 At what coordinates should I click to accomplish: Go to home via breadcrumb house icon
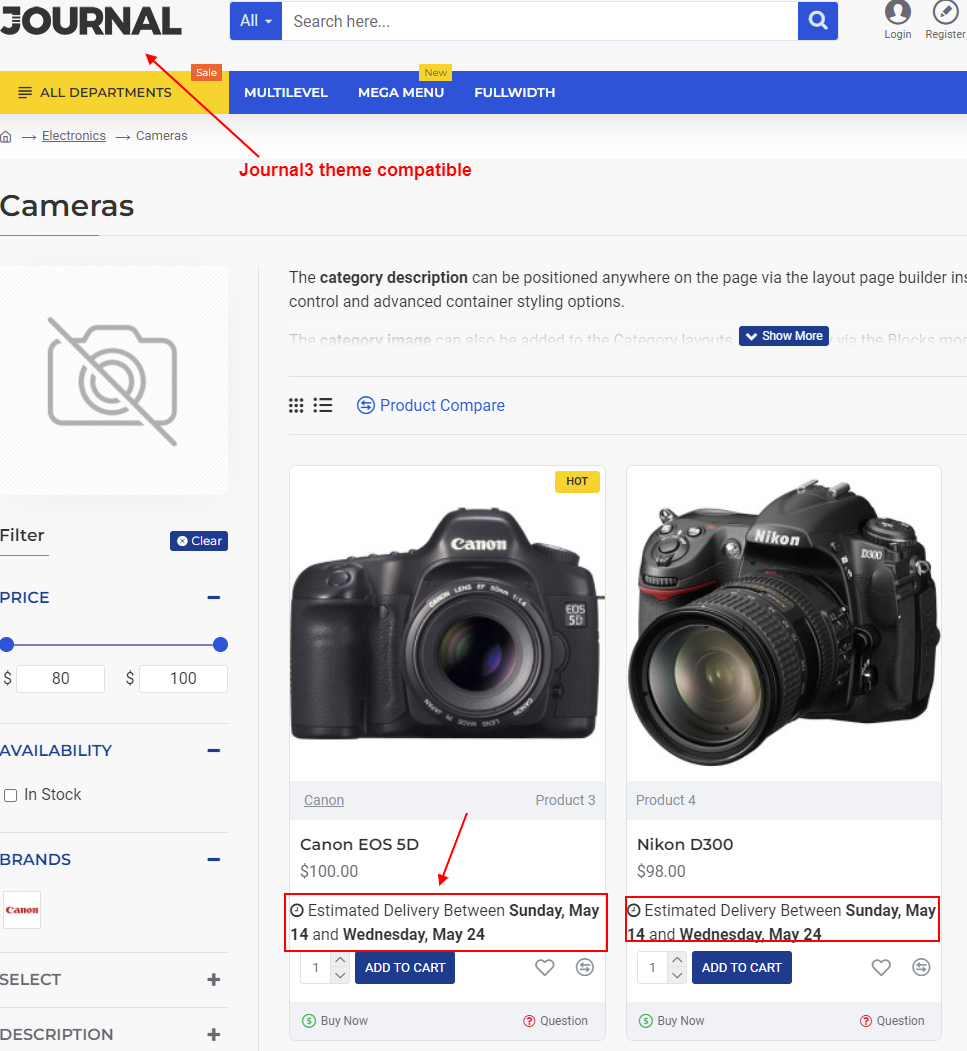pyautogui.click(x=6, y=137)
